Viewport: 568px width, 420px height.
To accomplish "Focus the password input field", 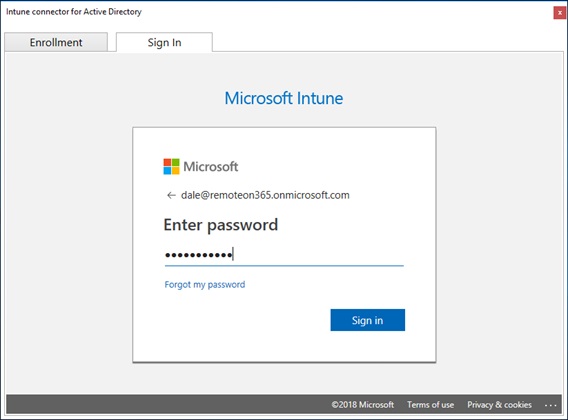I will click(284, 255).
